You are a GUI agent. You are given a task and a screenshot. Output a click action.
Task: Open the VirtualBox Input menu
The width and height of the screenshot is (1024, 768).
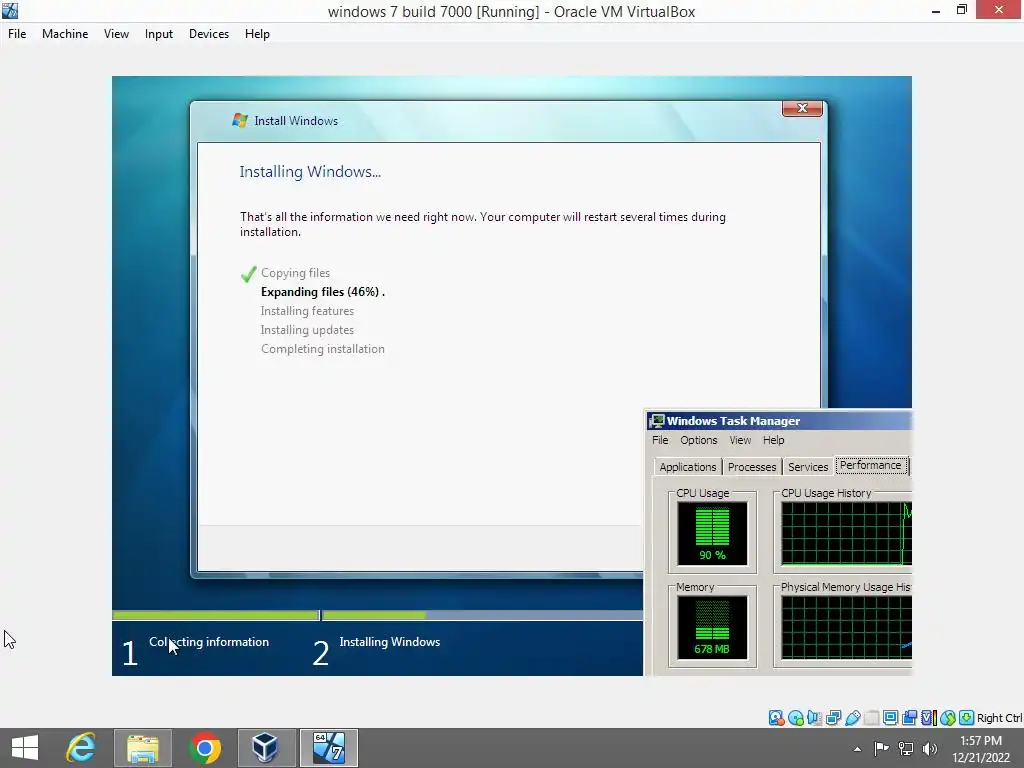tap(159, 34)
